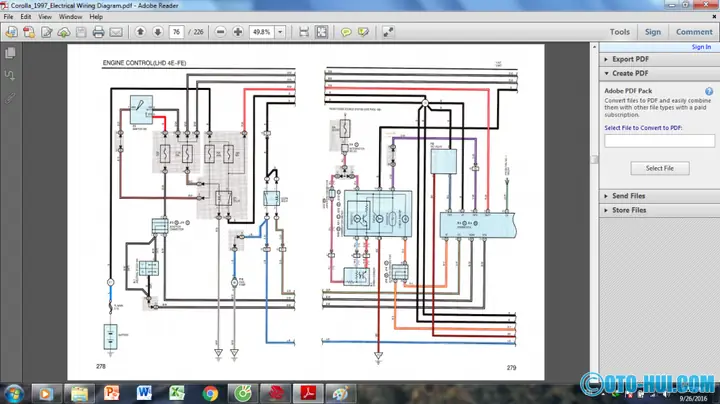This screenshot has height=404, width=720.
Task: Click the Sign In link
Action: 701,47
